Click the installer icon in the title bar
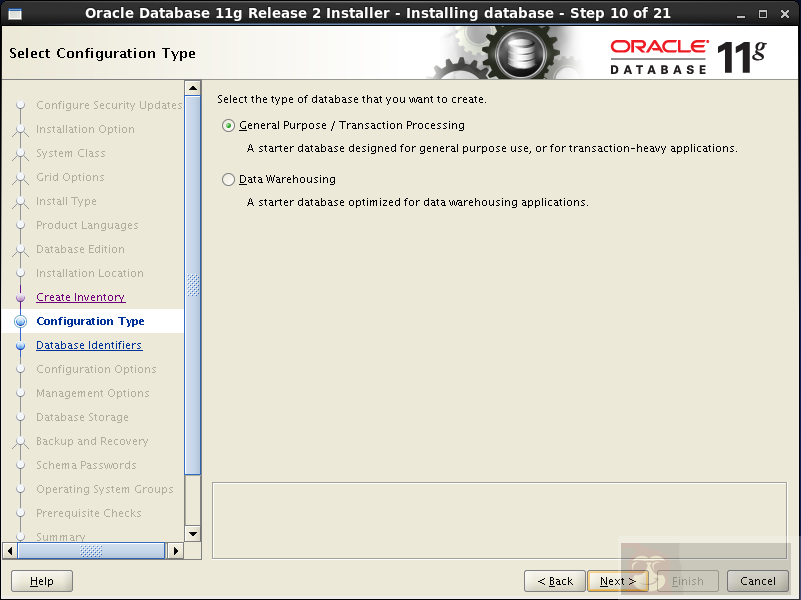 click(14, 13)
